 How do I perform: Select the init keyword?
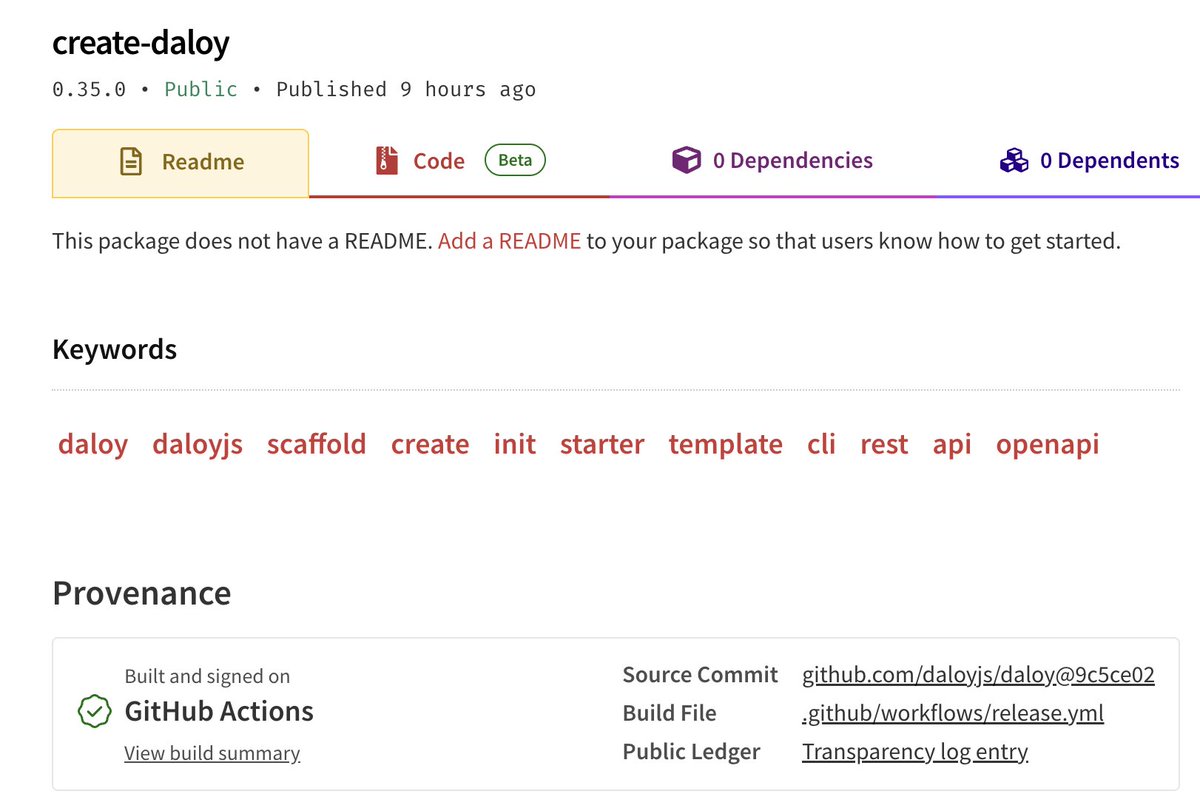(514, 444)
